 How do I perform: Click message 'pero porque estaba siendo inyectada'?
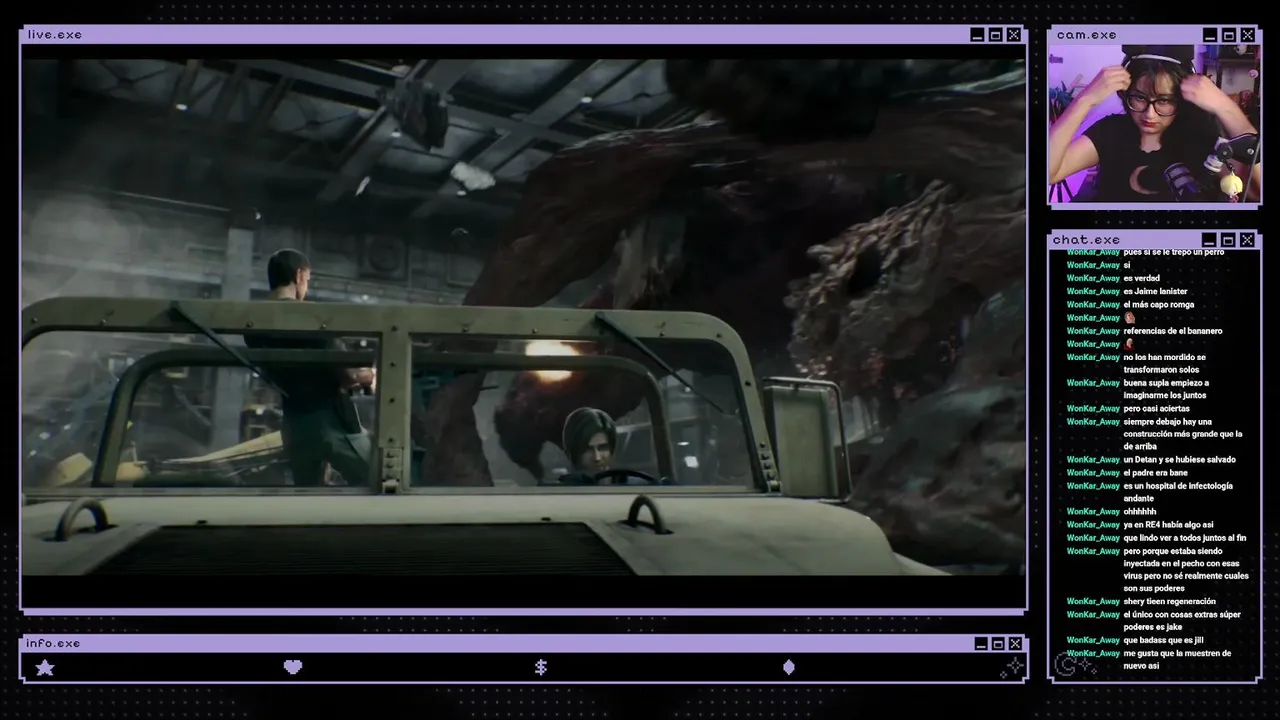pyautogui.click(x=1186, y=569)
